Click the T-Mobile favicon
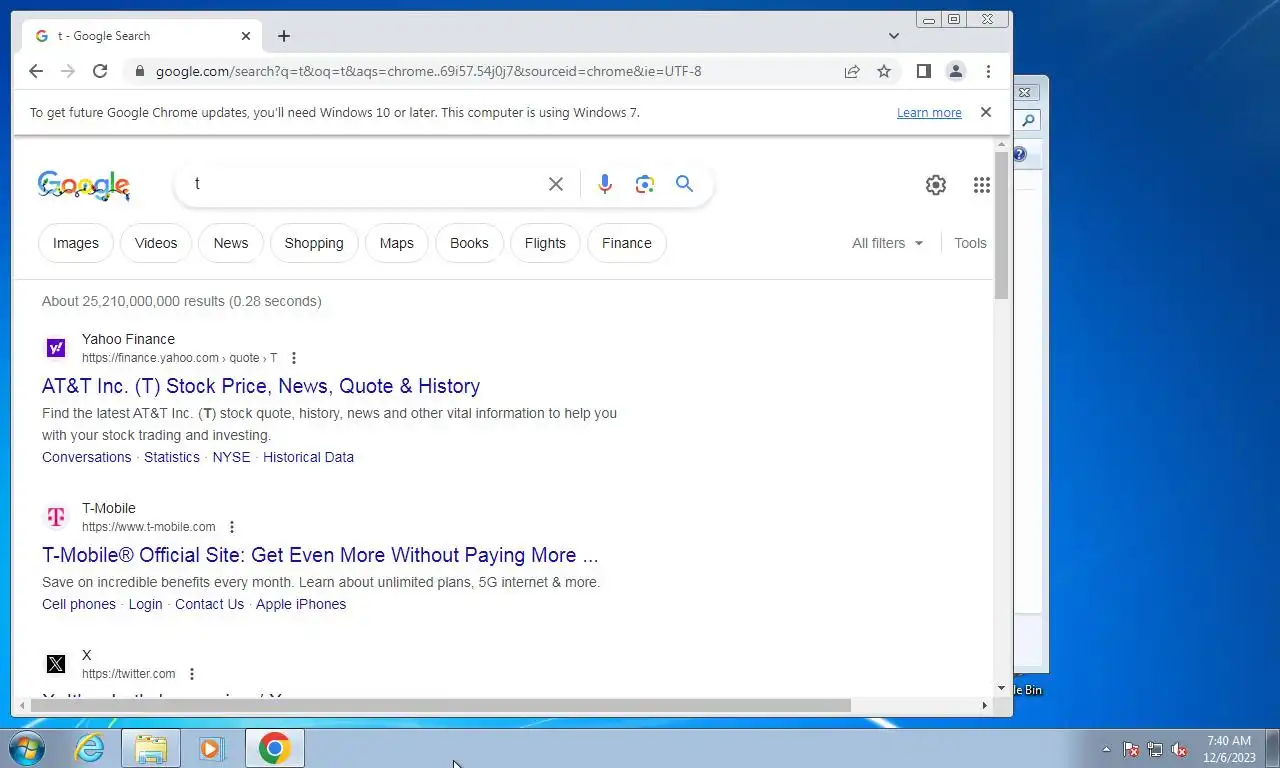The image size is (1280, 768). point(56,517)
